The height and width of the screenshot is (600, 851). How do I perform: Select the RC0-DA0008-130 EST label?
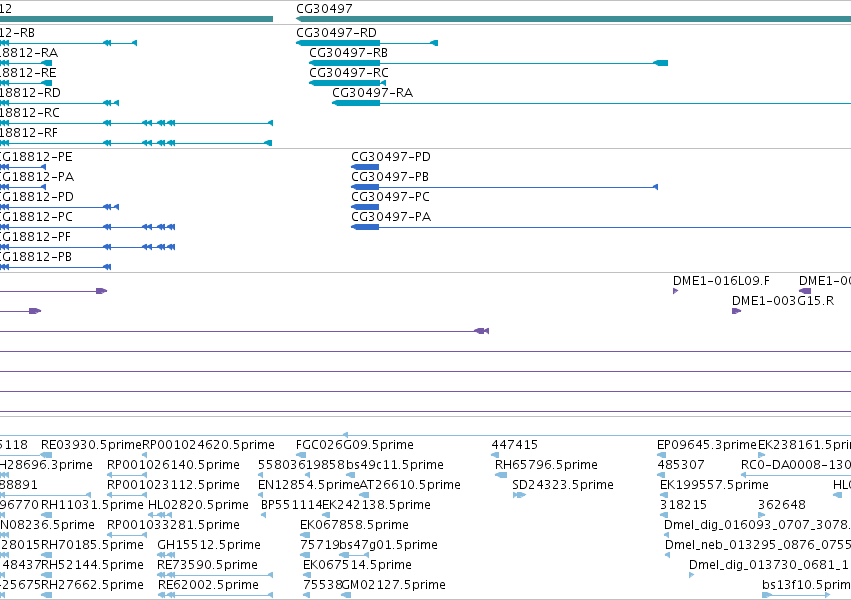[796, 465]
